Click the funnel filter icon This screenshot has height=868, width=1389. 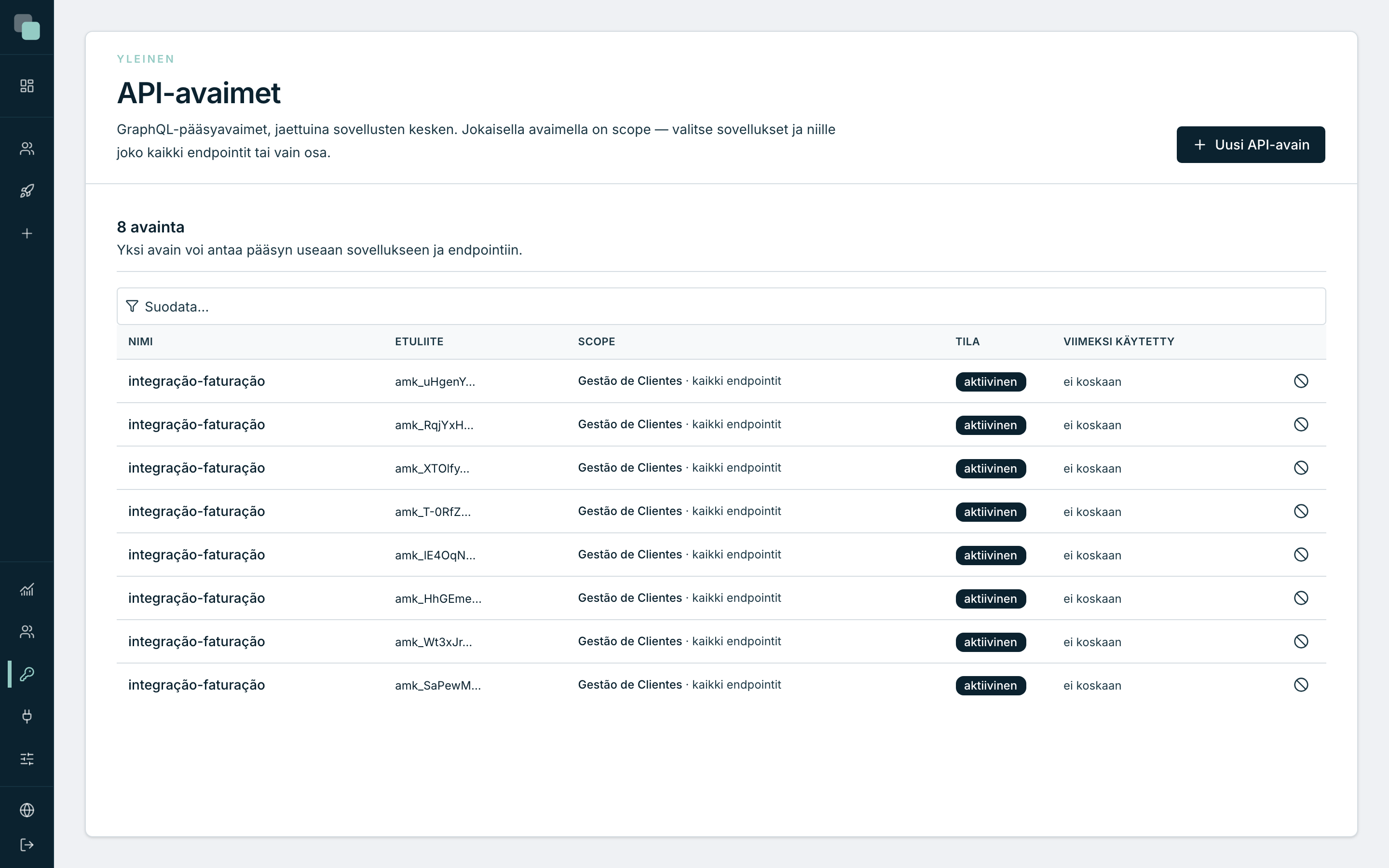click(x=132, y=306)
